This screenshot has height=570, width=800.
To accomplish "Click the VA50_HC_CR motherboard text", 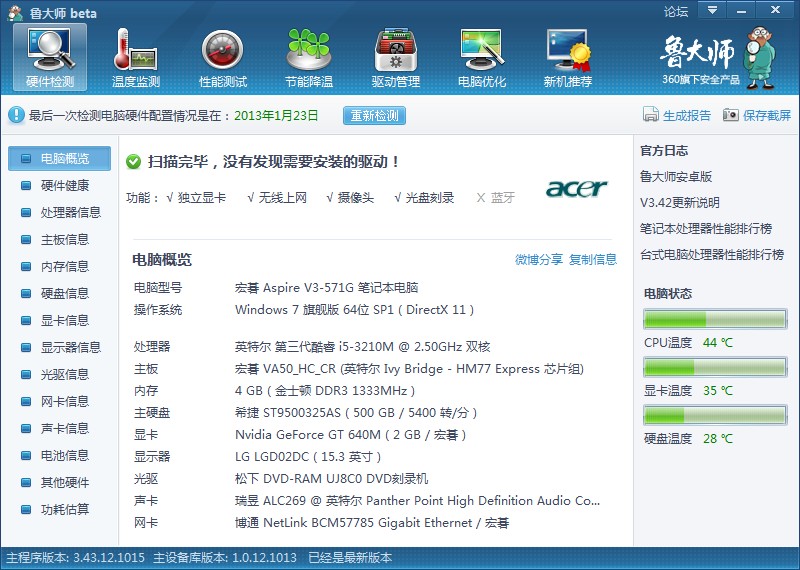I will pyautogui.click(x=409, y=369).
